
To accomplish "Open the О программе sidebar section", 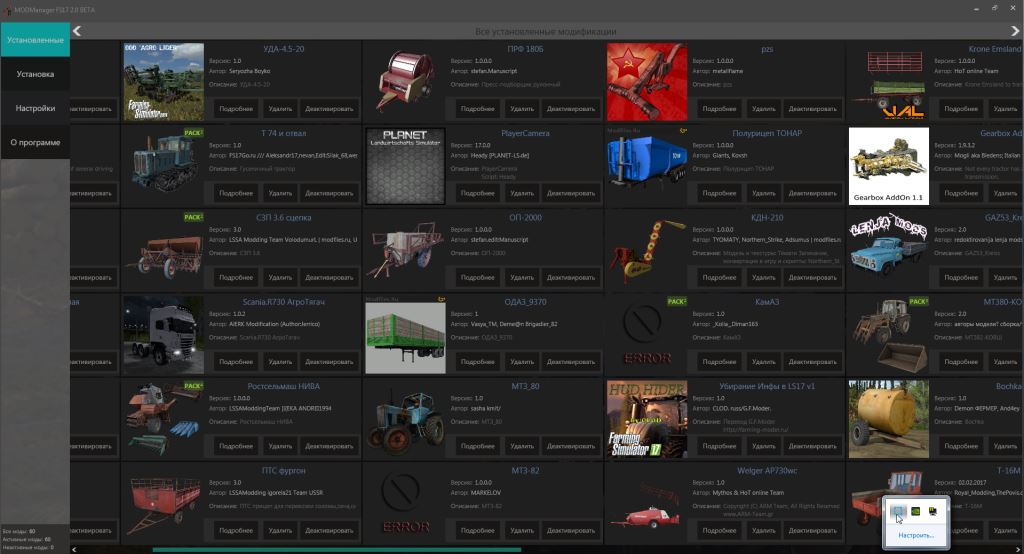I will 35,142.
